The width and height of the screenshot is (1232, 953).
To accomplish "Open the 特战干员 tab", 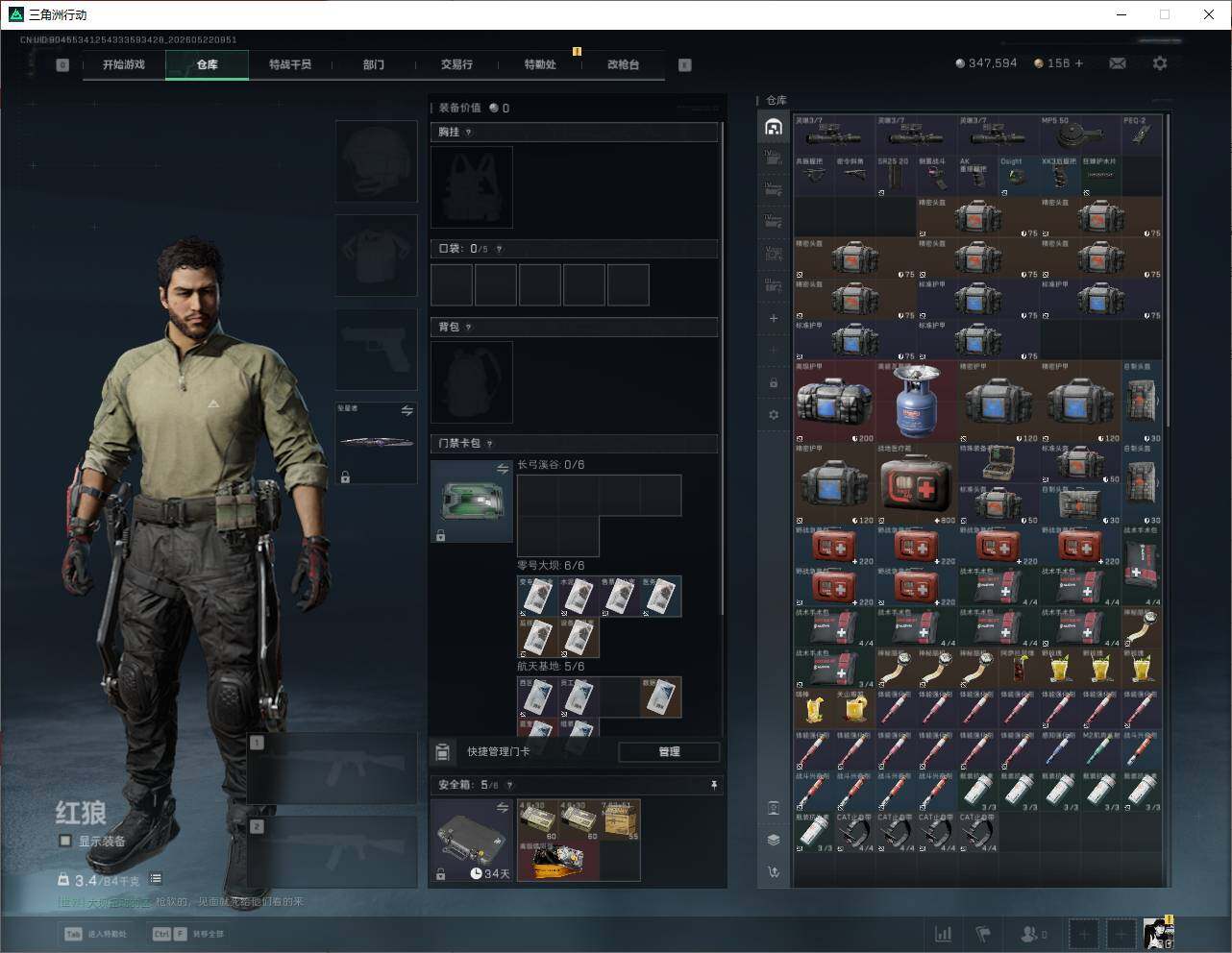I will 290,64.
